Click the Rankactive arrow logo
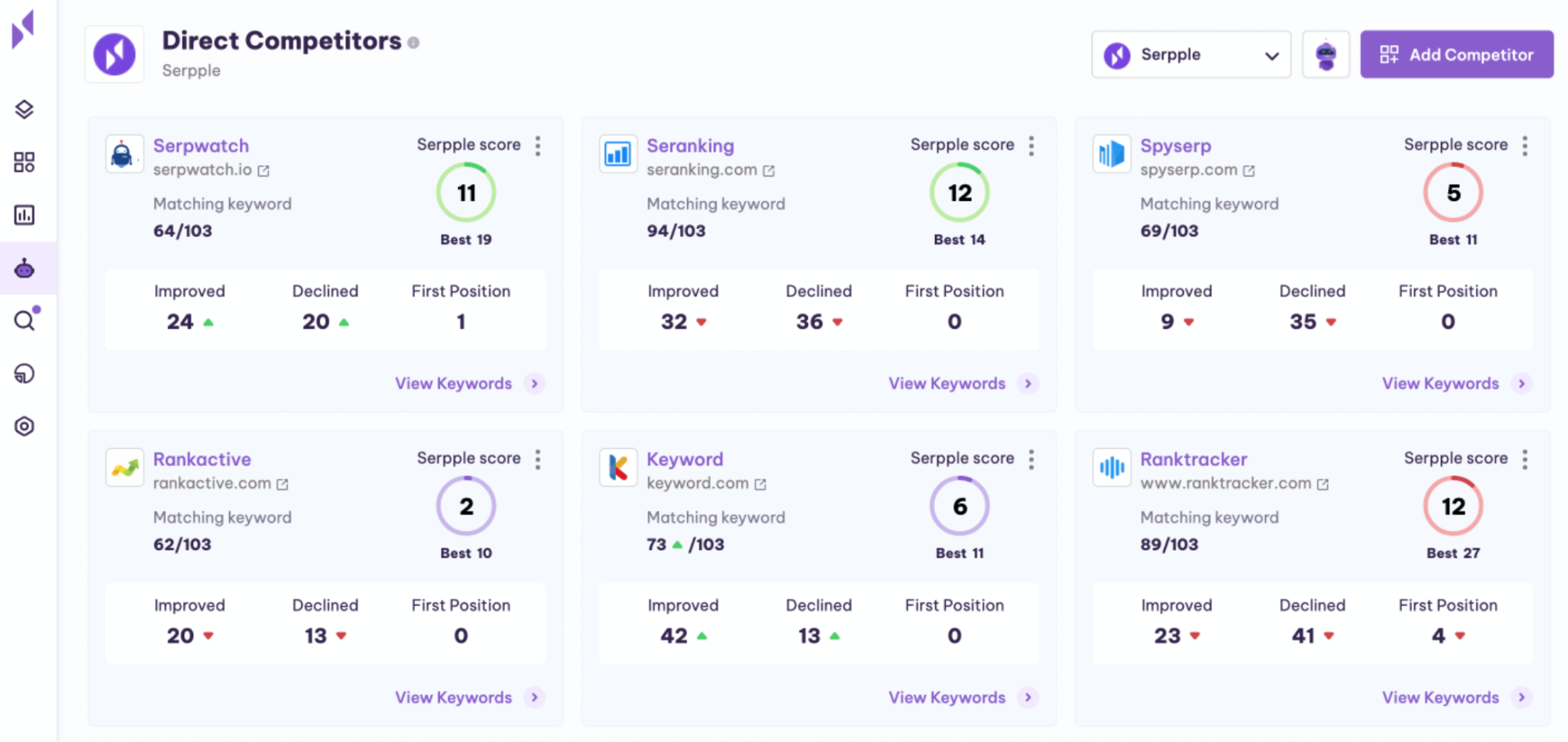This screenshot has width=1568, height=742. (124, 467)
